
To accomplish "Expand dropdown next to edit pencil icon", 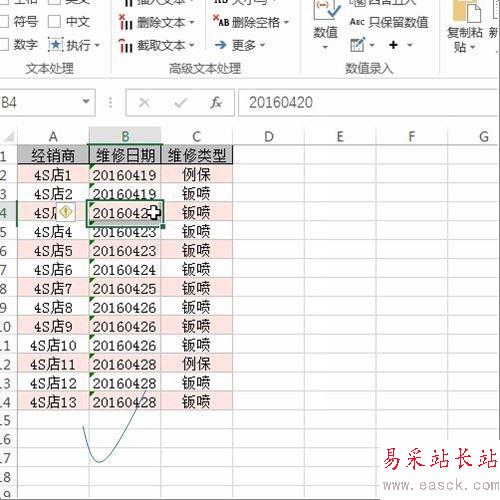I will (372, 45).
